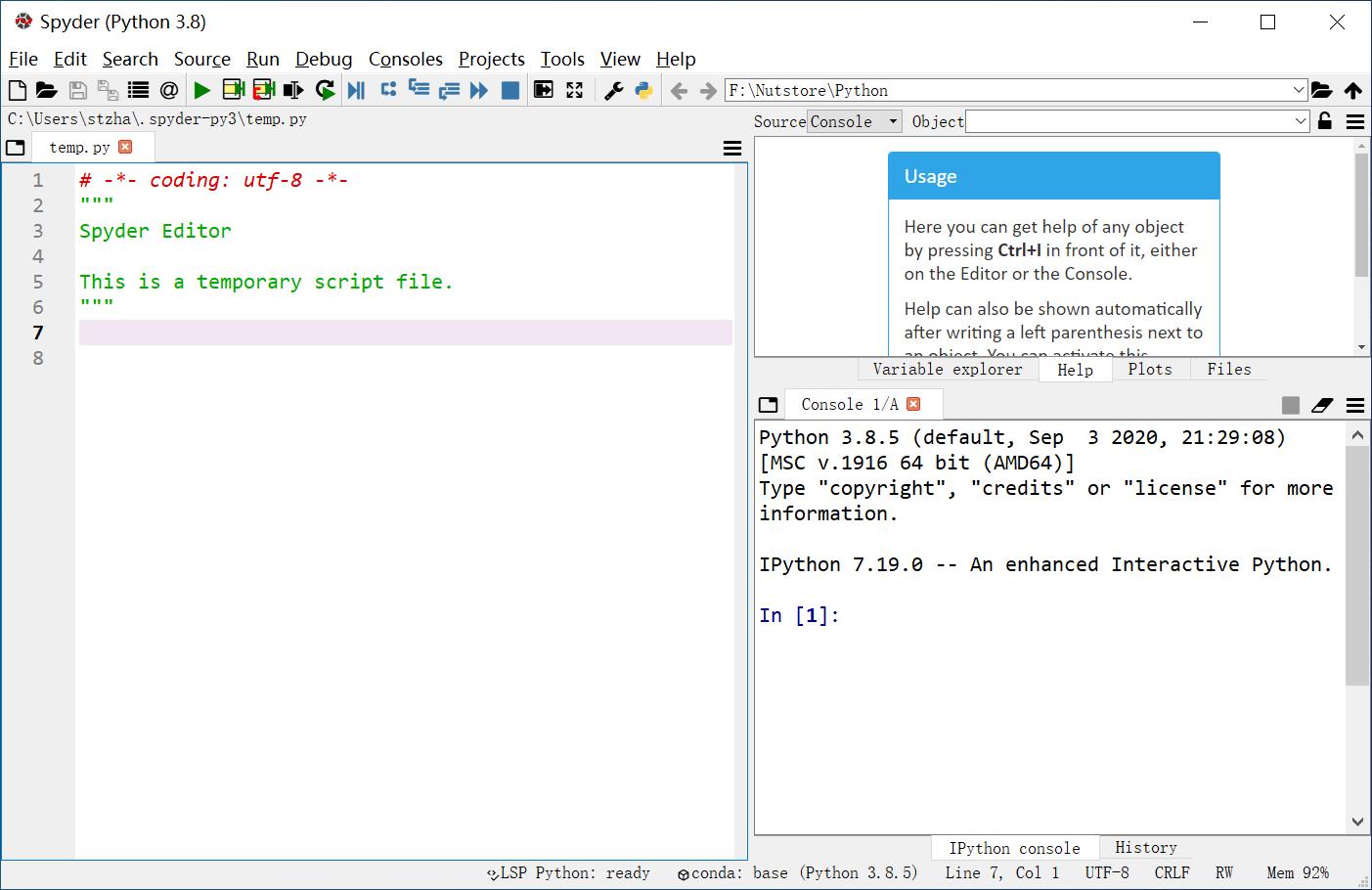Close the temp.py editor tab

pos(125,147)
